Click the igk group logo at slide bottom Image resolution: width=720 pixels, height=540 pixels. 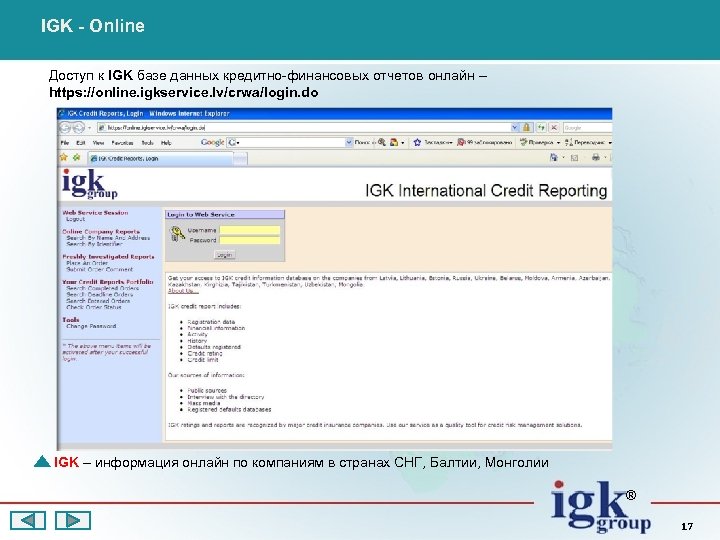point(601,506)
